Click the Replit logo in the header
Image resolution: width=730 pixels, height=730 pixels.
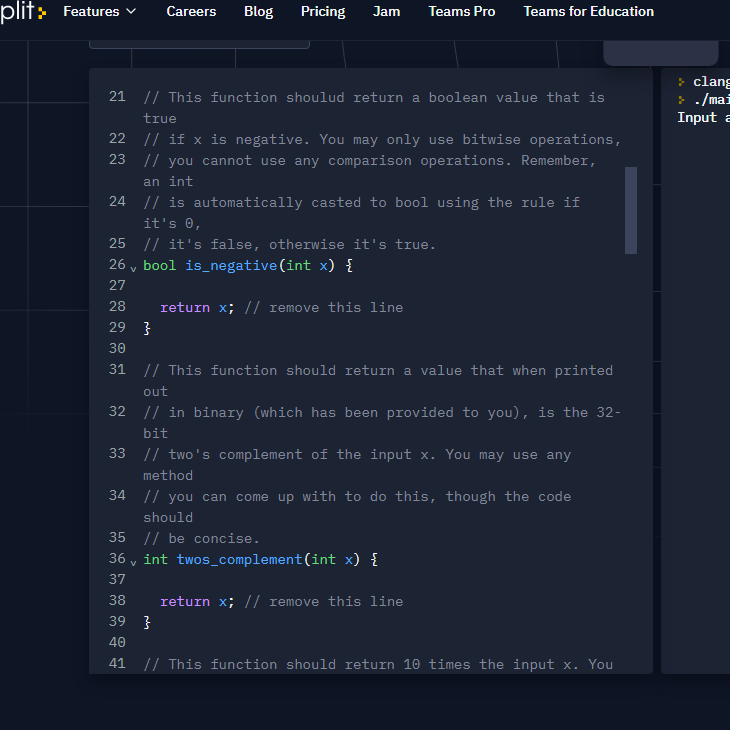(x=22, y=12)
